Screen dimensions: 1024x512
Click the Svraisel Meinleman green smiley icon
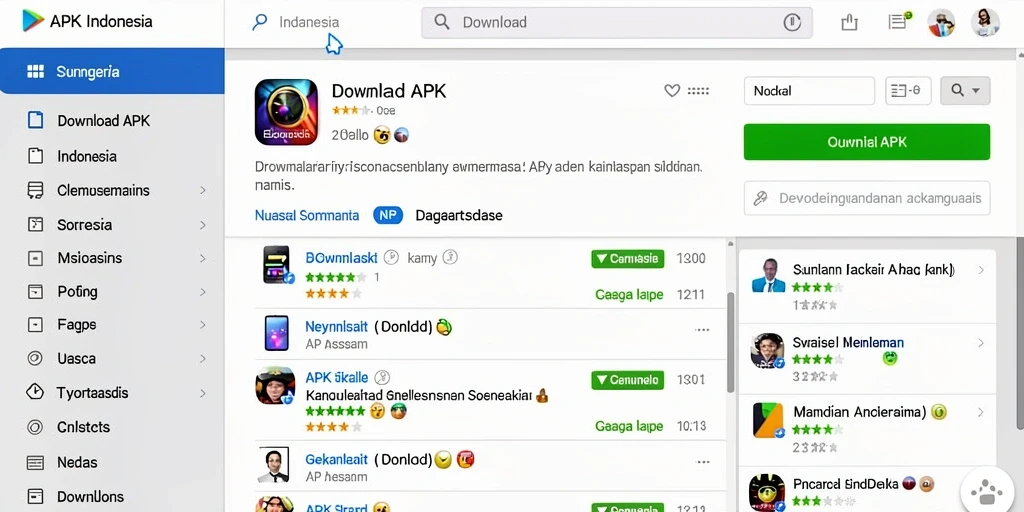point(889,358)
